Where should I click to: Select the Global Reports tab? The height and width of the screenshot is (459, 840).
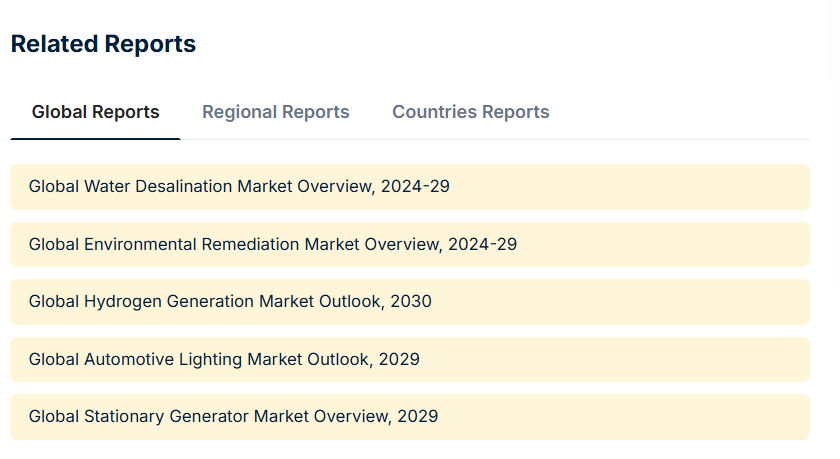tap(95, 112)
